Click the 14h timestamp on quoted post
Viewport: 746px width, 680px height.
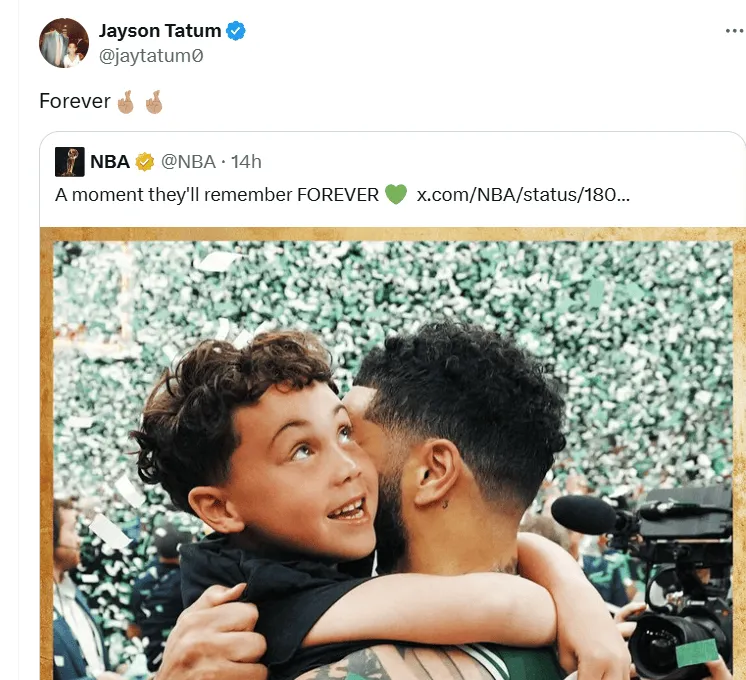[247, 162]
